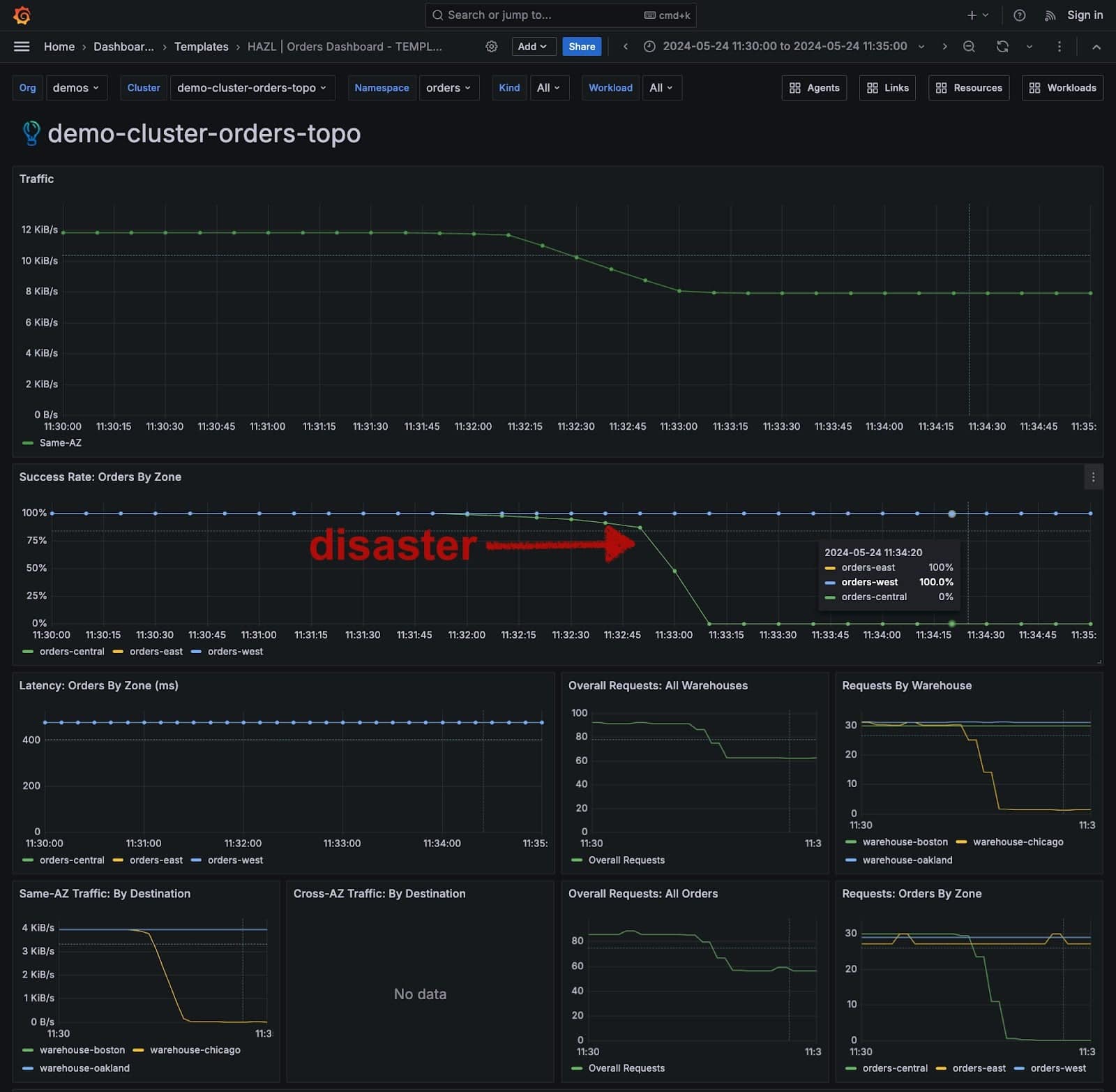Click Overall Requests: All Orders panel title

(x=643, y=893)
